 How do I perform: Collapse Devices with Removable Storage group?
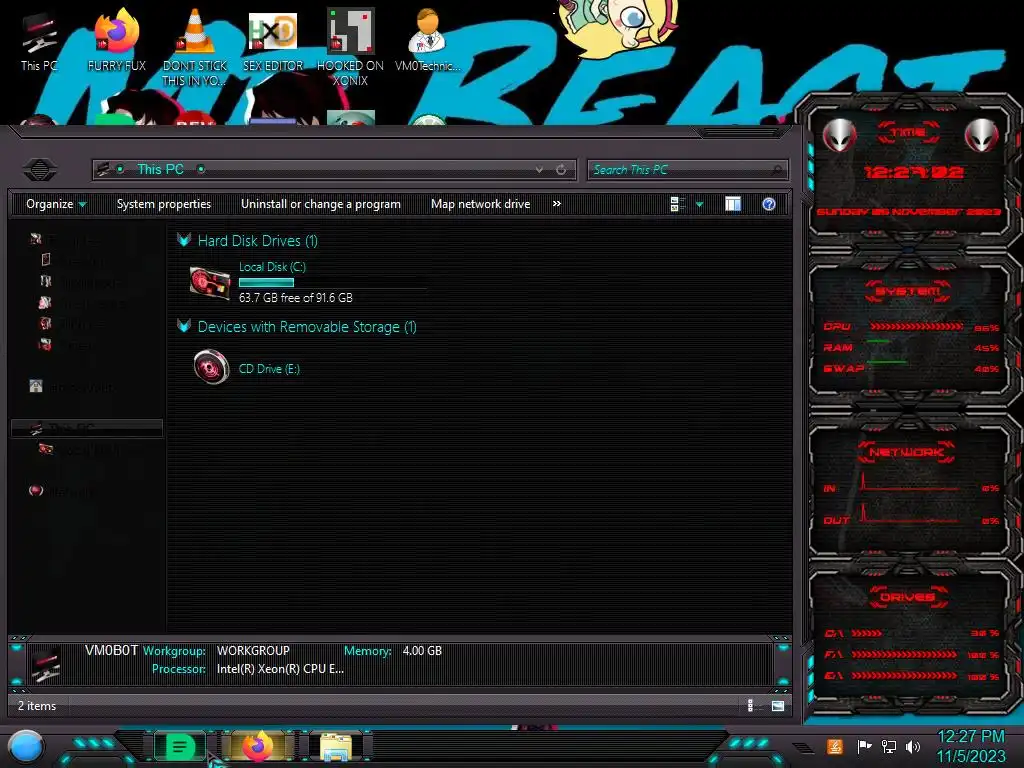point(184,326)
